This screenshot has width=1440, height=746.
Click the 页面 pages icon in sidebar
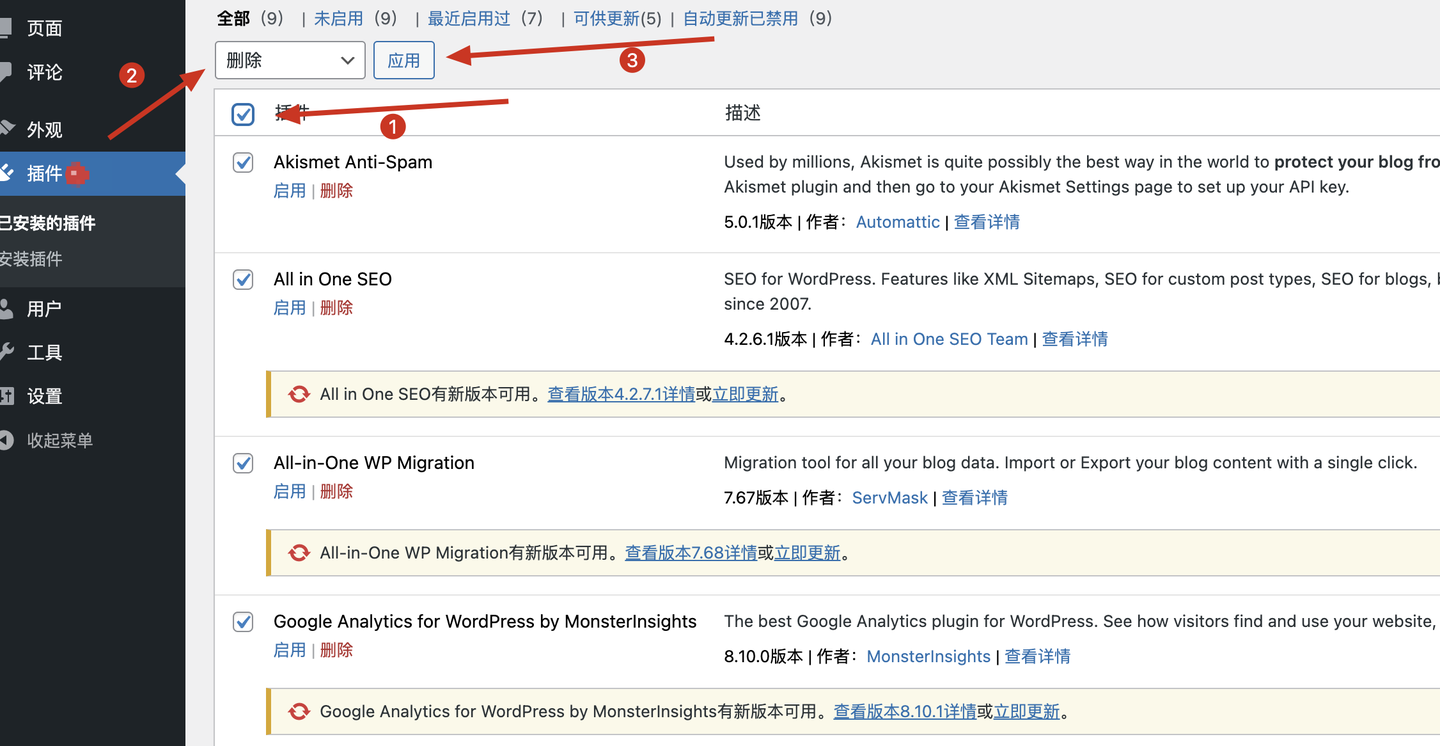tap(6, 28)
